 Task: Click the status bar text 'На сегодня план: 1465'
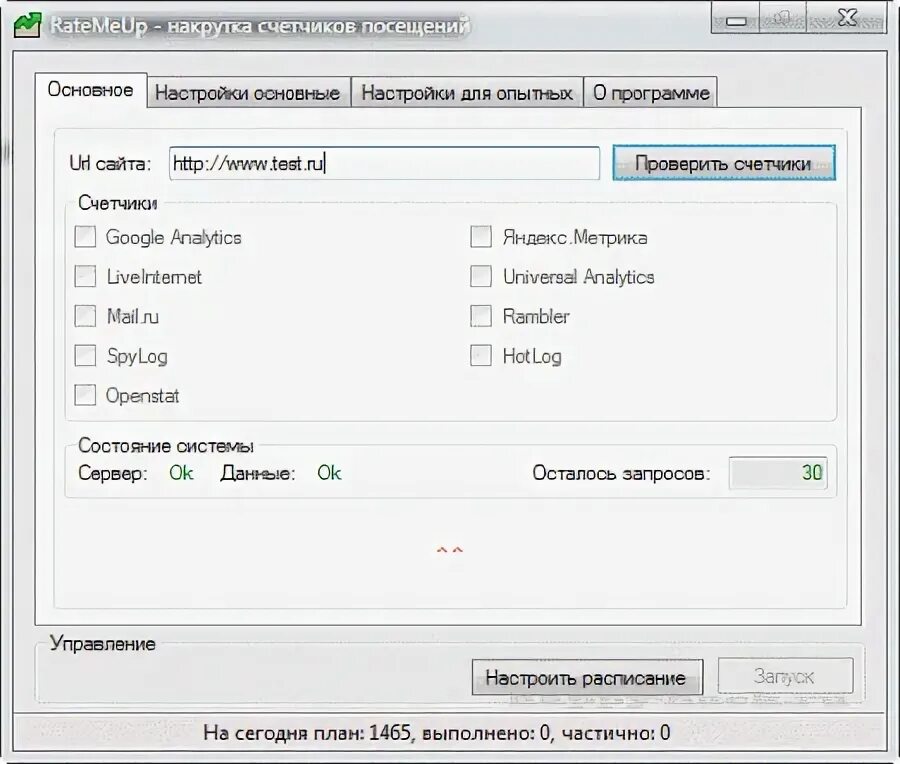pyautogui.click(x=308, y=733)
